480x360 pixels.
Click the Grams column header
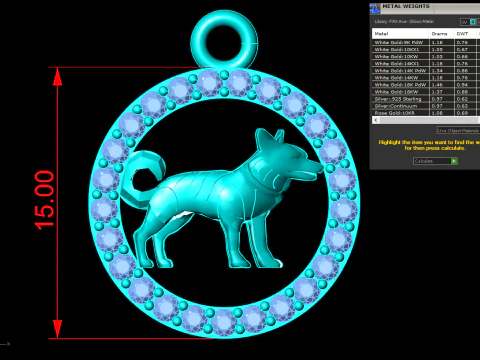click(x=441, y=34)
